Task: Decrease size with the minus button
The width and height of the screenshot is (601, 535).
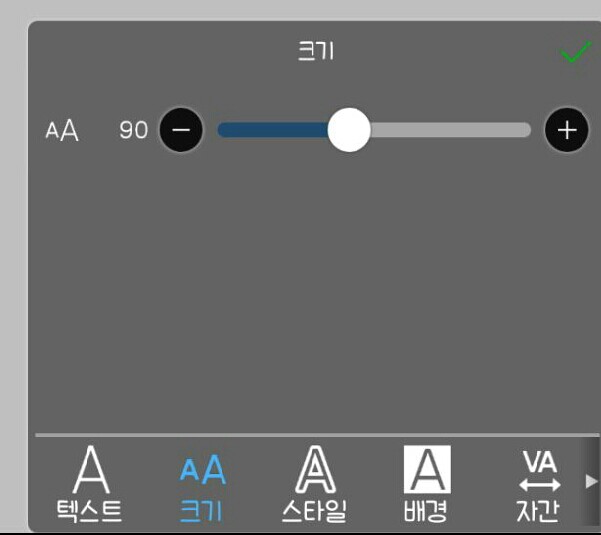Action: (181, 130)
